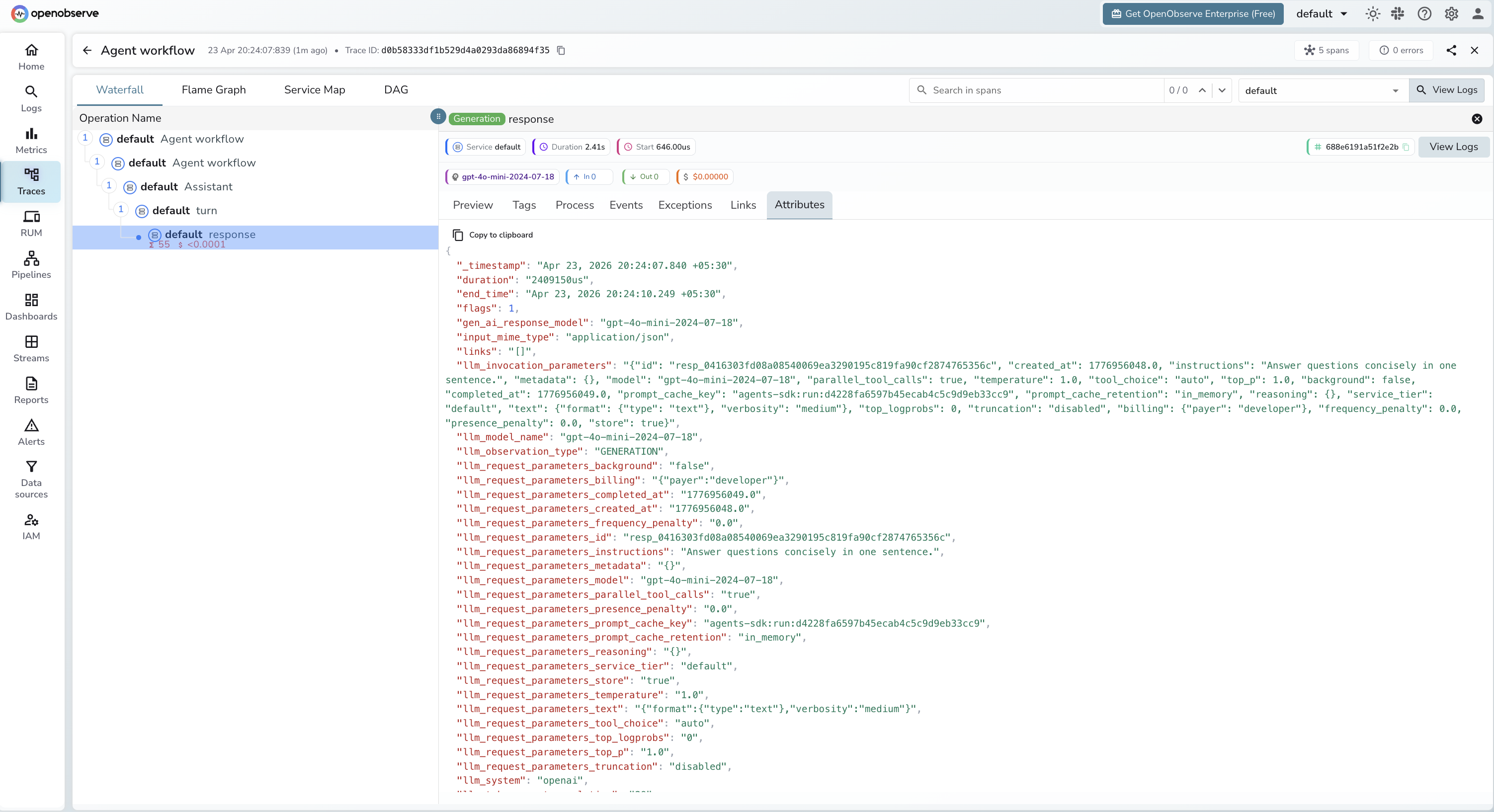Jump to next search match with down chevron
This screenshot has height=812, width=1494.
[x=1223, y=90]
